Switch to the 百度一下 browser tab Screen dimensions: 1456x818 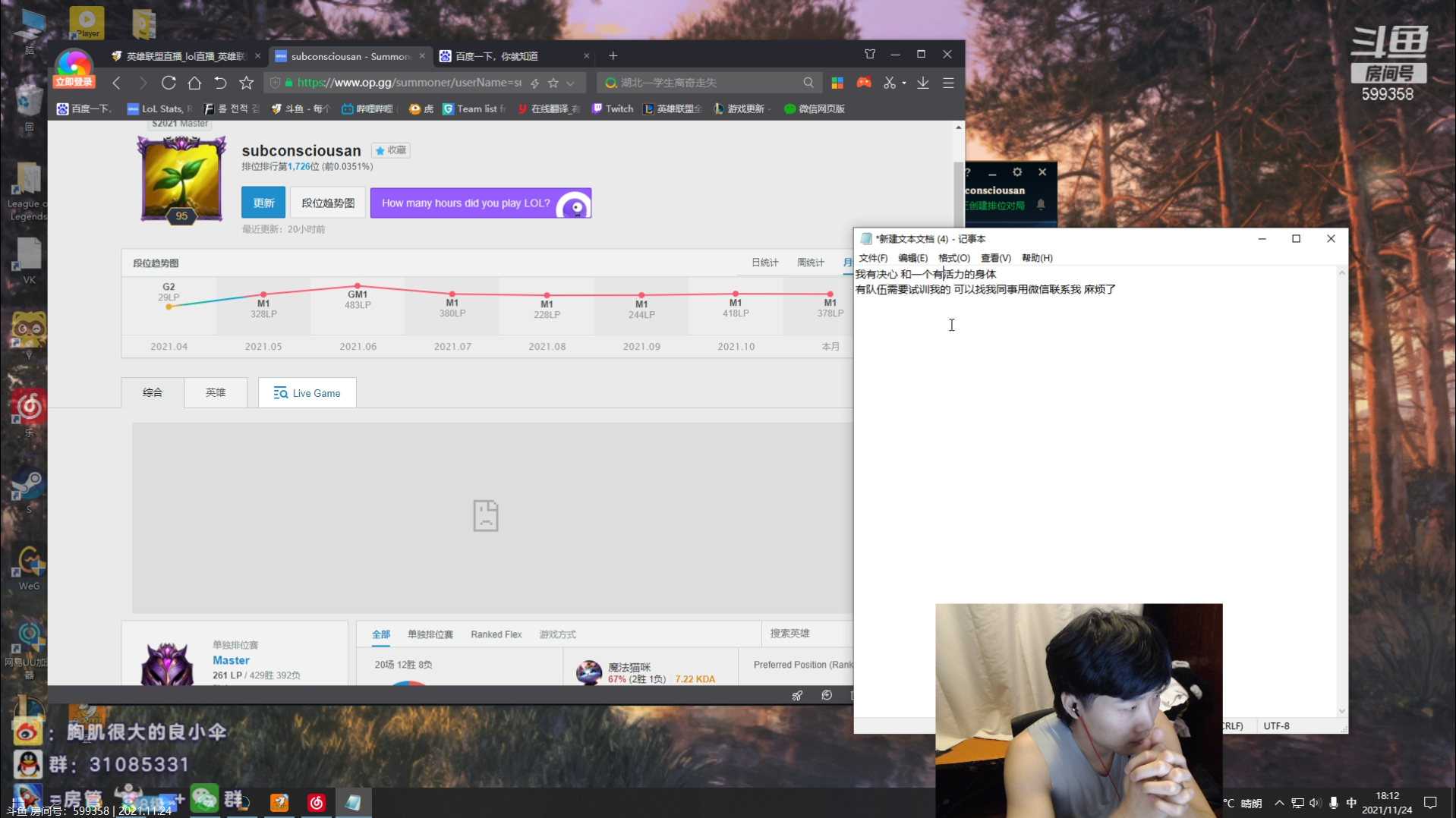click(x=514, y=56)
